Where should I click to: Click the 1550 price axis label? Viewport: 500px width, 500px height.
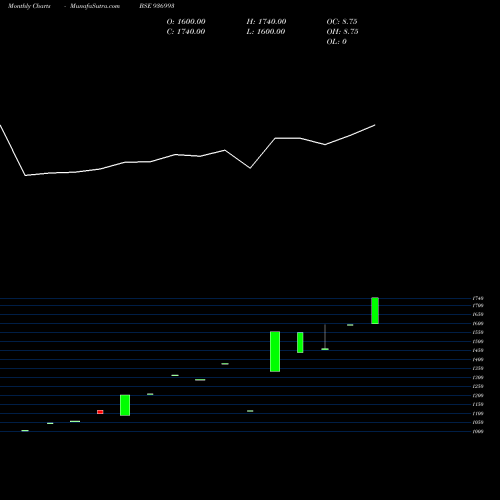coord(478,332)
